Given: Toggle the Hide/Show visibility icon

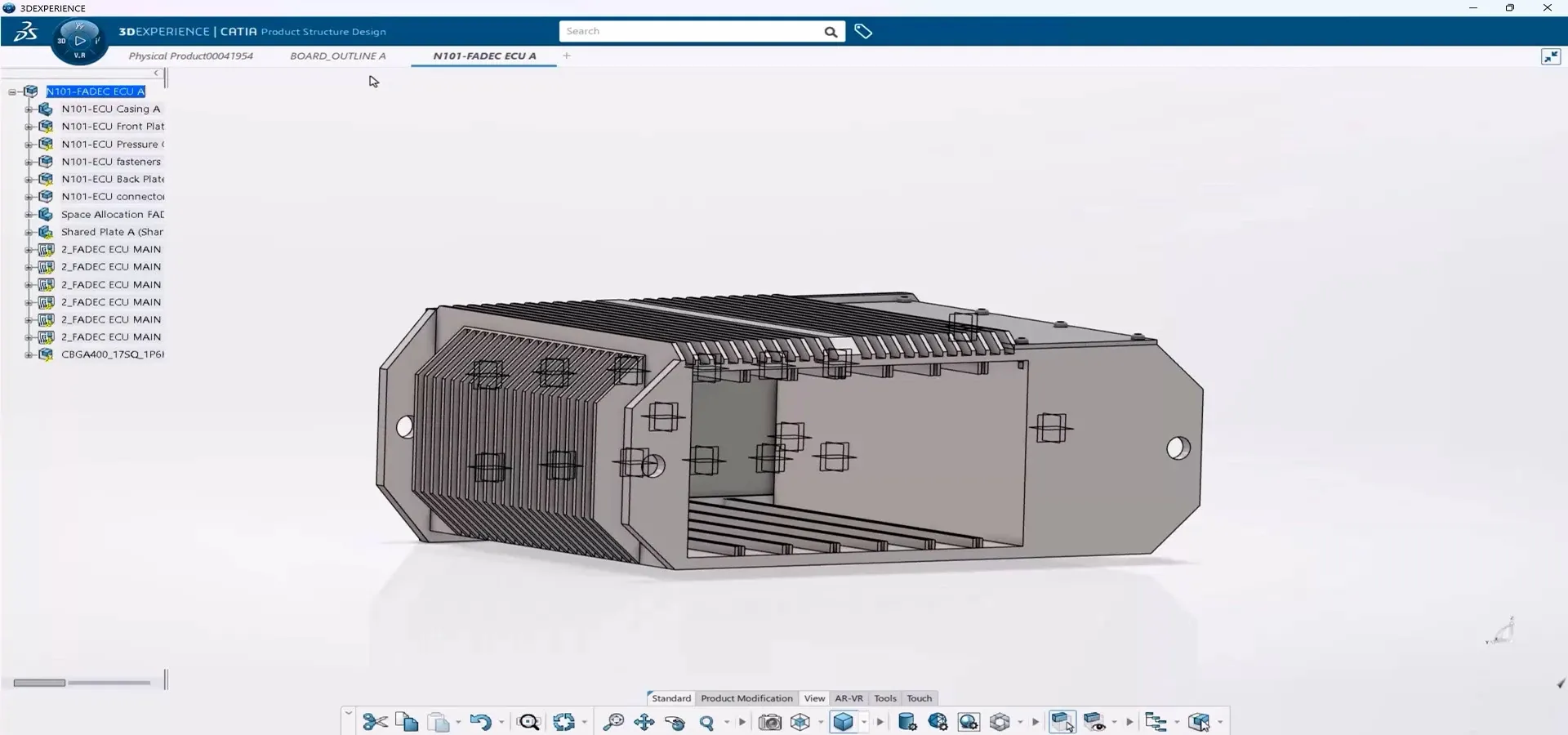Looking at the screenshot, I should click(x=1095, y=722).
